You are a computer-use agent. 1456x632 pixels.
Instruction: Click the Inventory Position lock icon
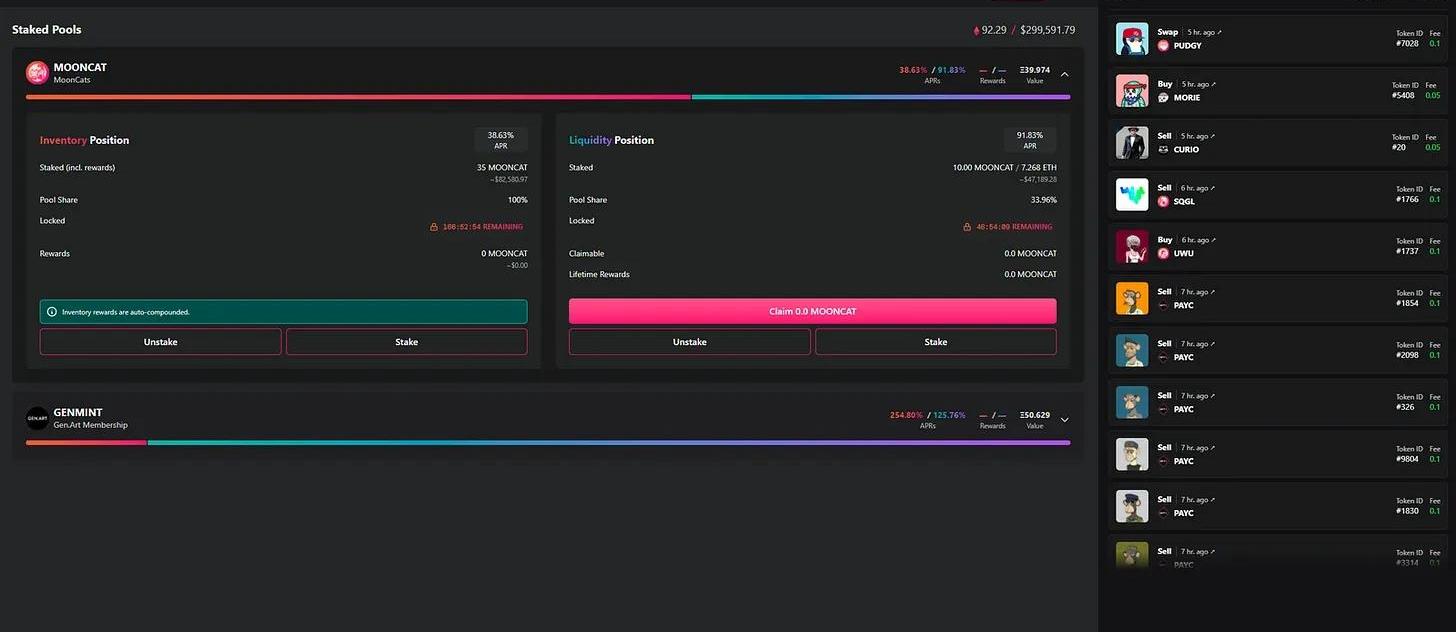click(434, 227)
